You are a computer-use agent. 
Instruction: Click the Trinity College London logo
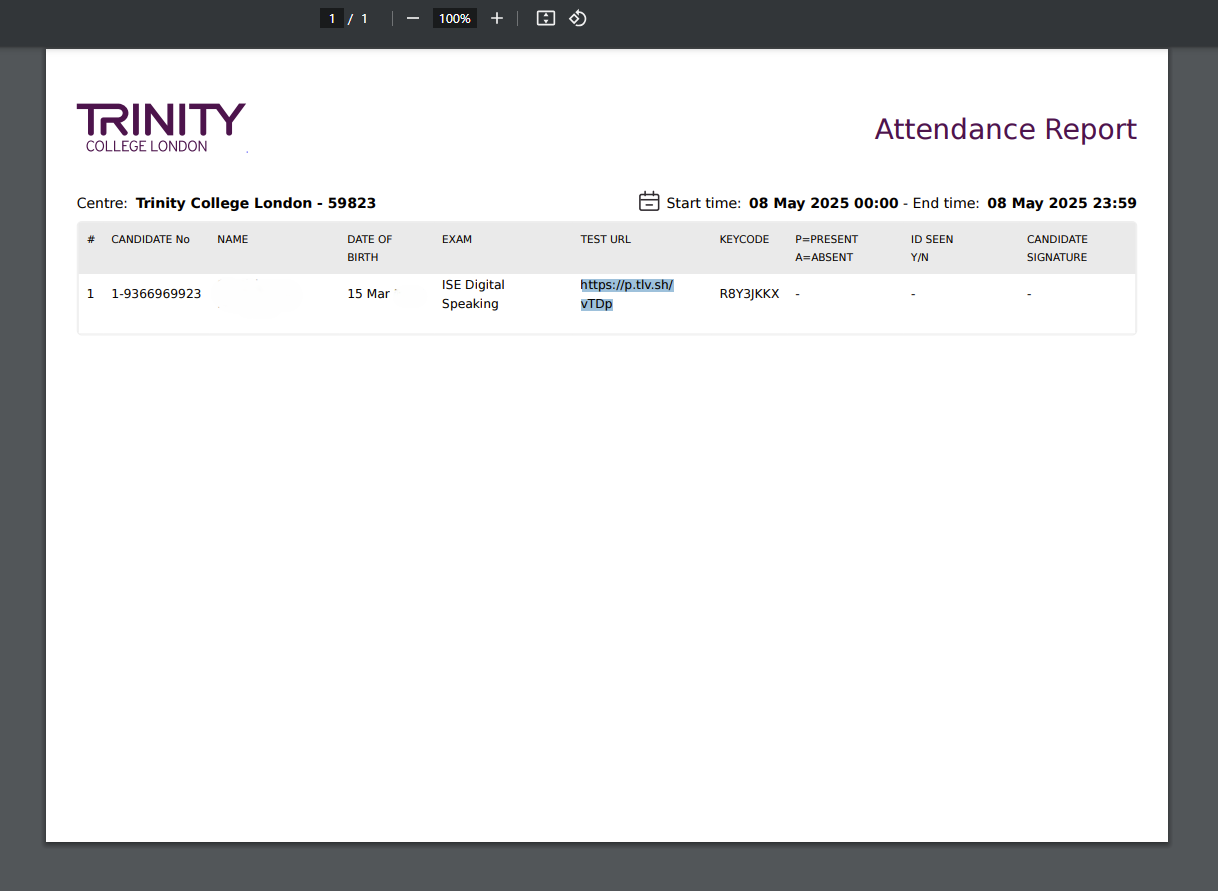pos(161,128)
